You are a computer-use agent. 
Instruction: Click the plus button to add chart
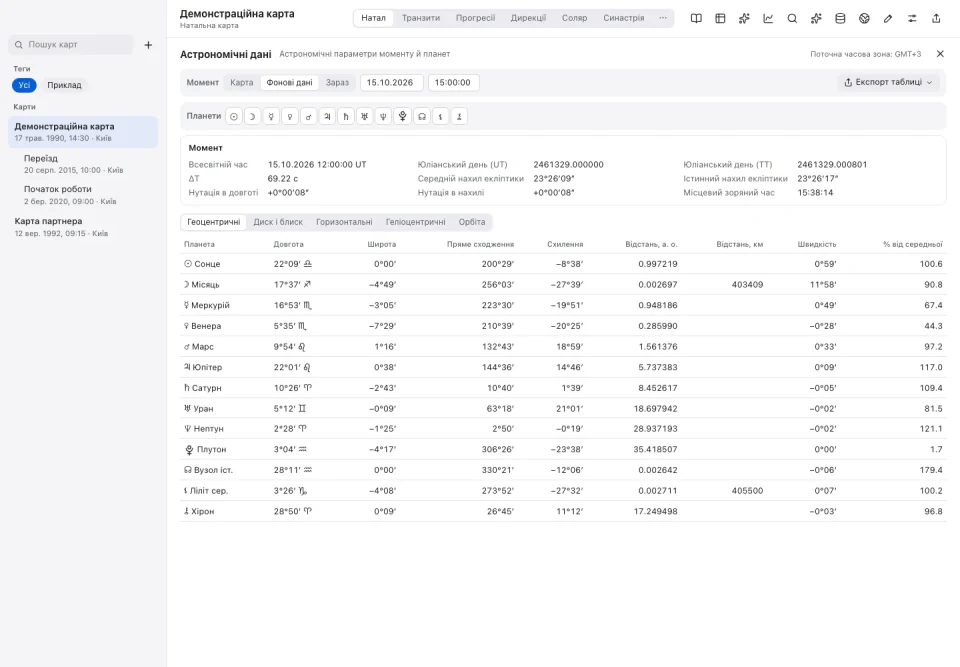148,45
